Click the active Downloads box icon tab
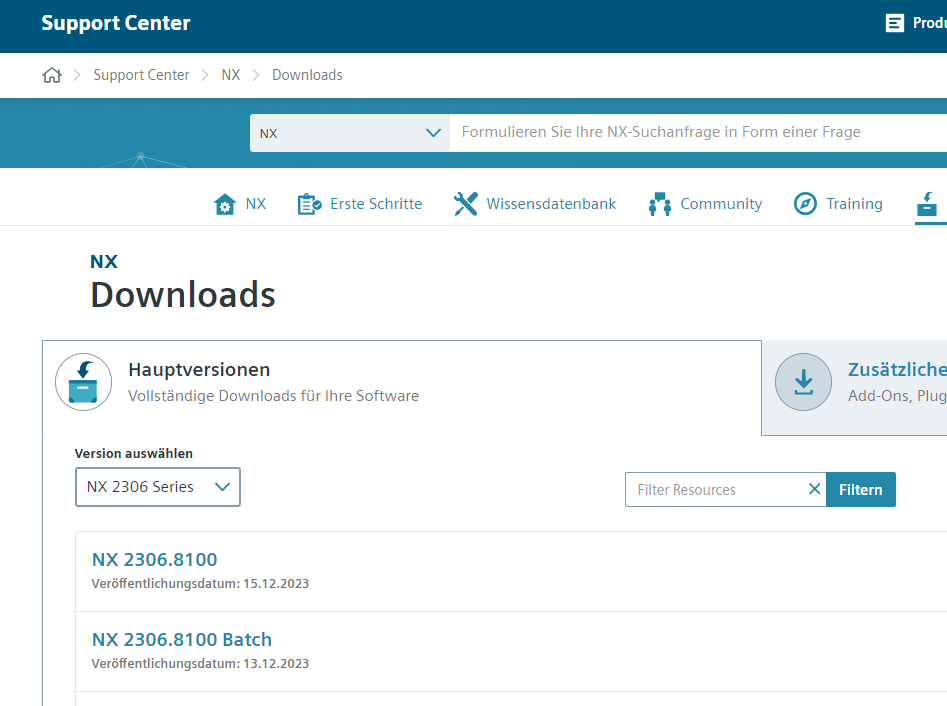The width and height of the screenshot is (947, 706). 928,204
